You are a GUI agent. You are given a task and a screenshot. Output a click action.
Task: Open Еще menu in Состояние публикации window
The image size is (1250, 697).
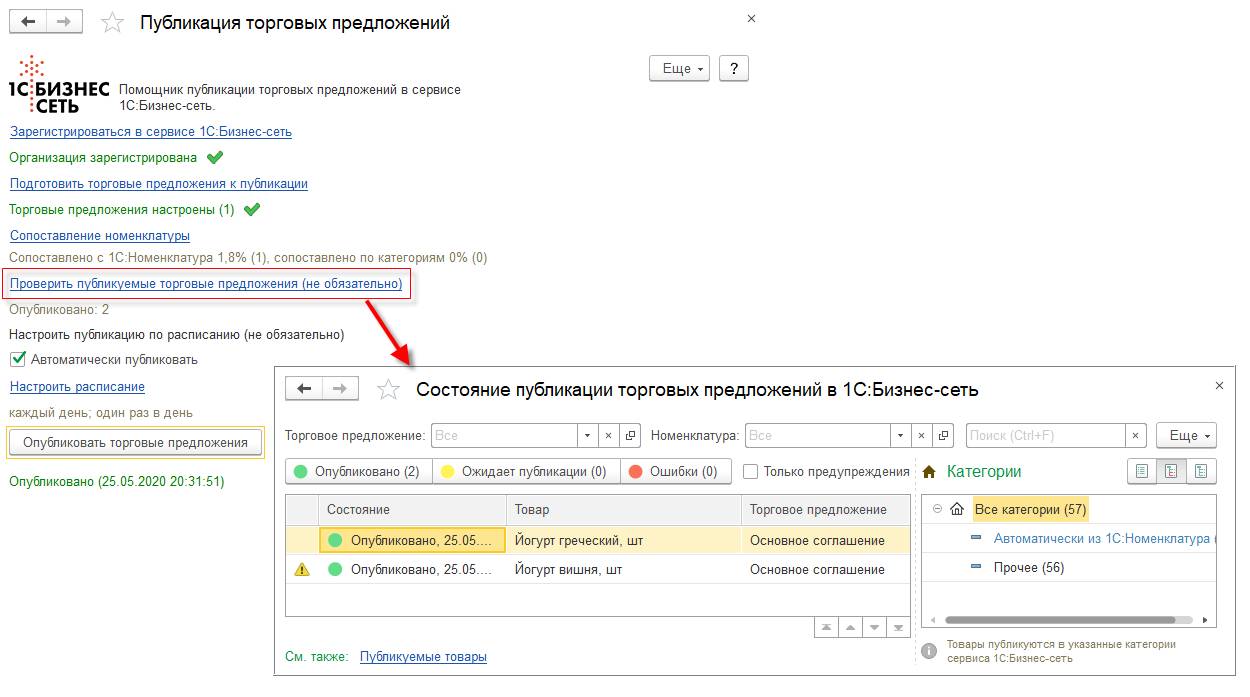(x=1187, y=436)
